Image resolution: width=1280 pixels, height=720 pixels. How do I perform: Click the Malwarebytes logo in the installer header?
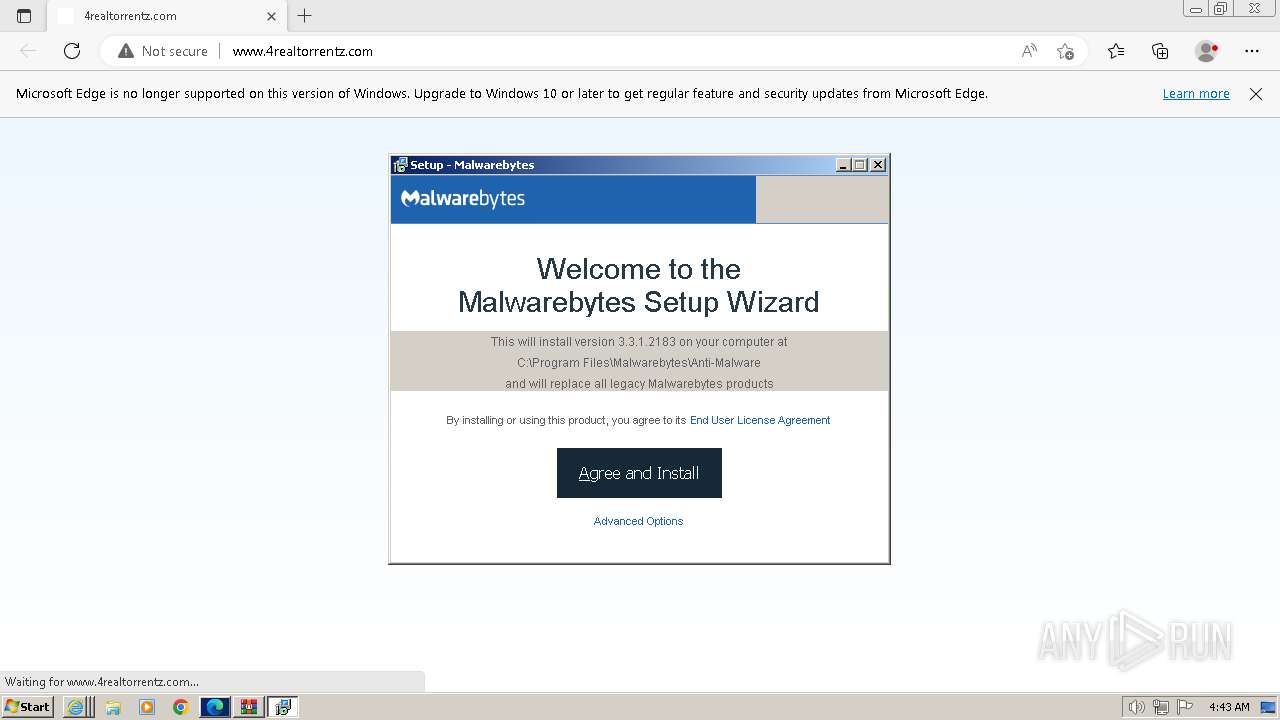click(463, 198)
